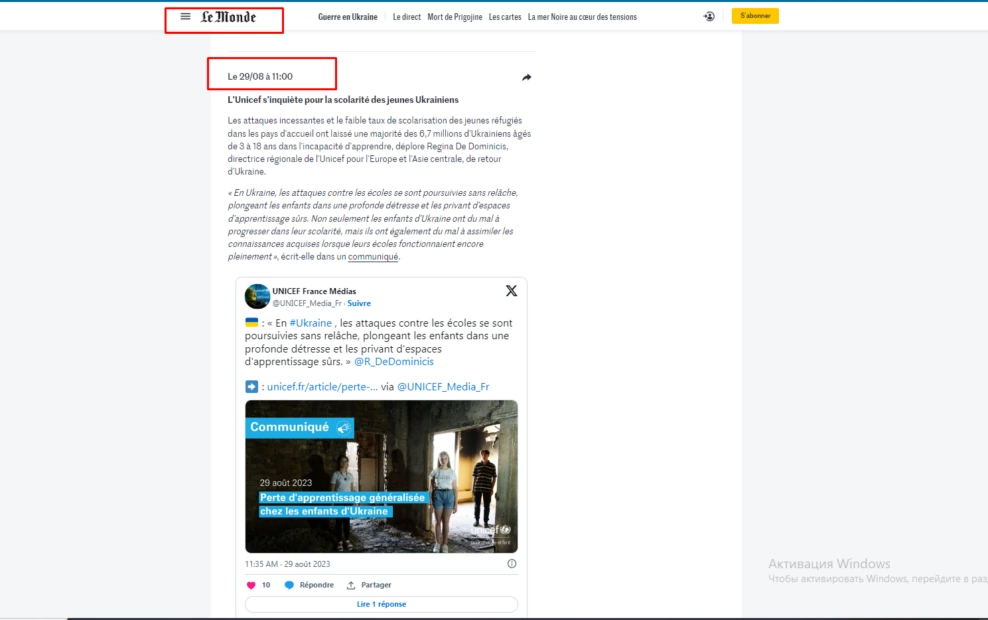This screenshot has height=620, width=988.
Task: Follow the communiqué link in the article
Action: pyautogui.click(x=373, y=256)
